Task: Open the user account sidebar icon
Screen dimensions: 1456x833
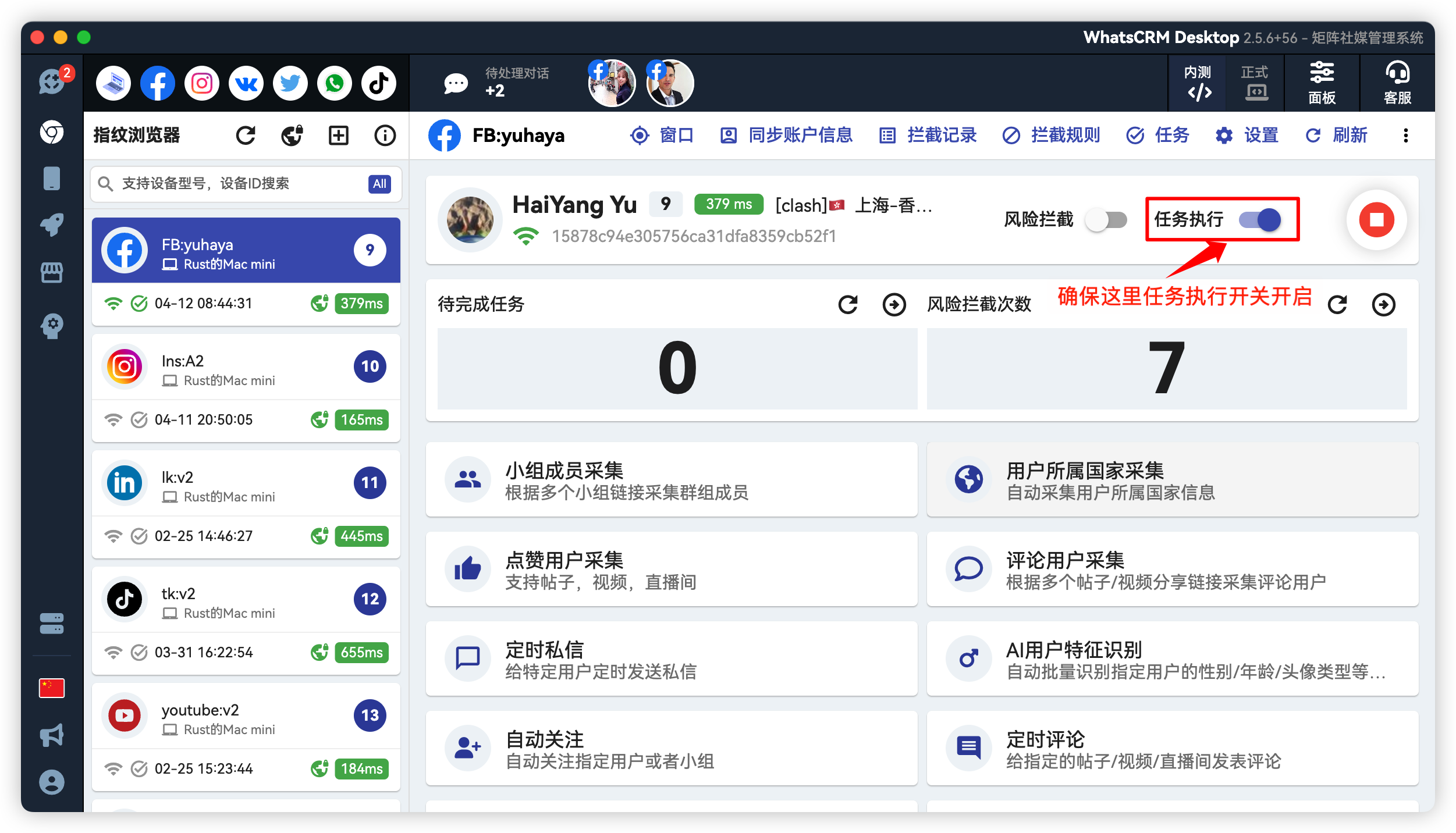Action: point(52,782)
